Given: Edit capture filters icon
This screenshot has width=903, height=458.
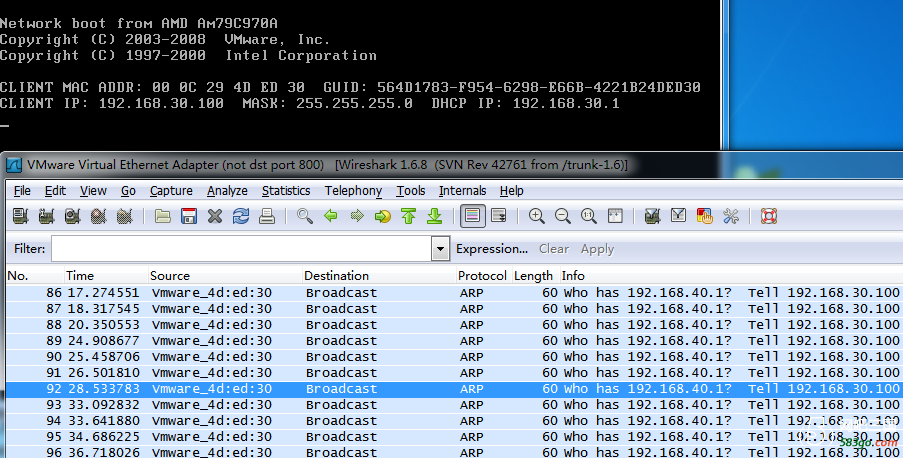Looking at the screenshot, I should click(652, 216).
